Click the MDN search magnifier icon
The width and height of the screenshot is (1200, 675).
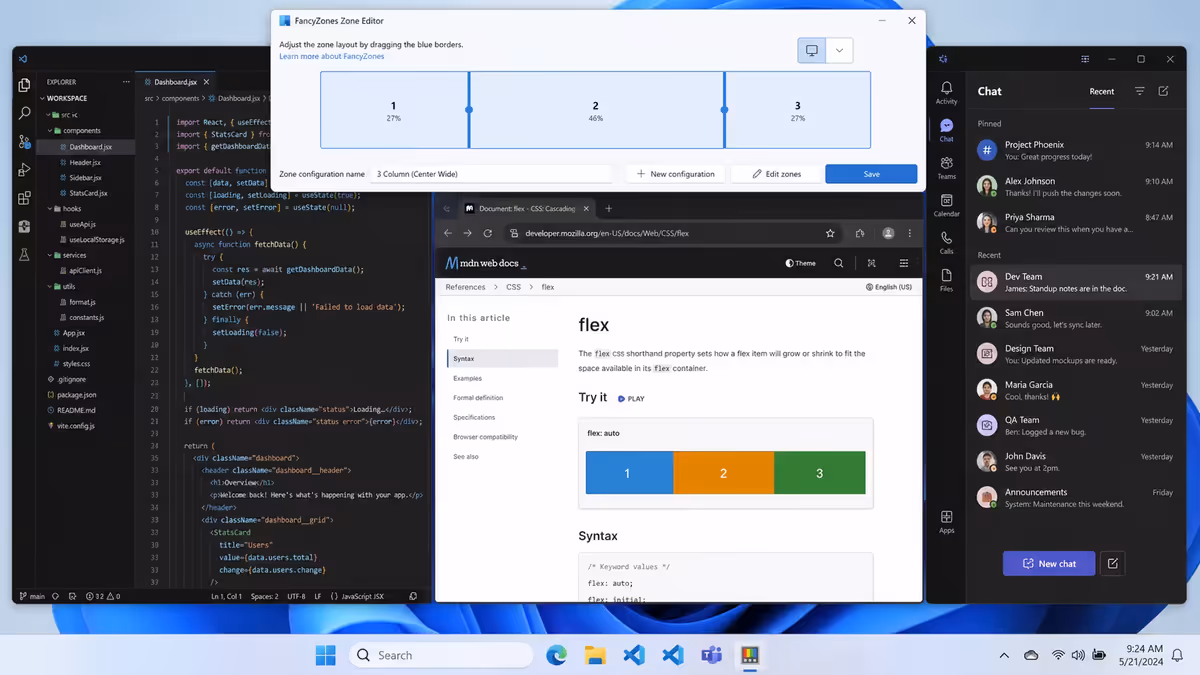(839, 263)
